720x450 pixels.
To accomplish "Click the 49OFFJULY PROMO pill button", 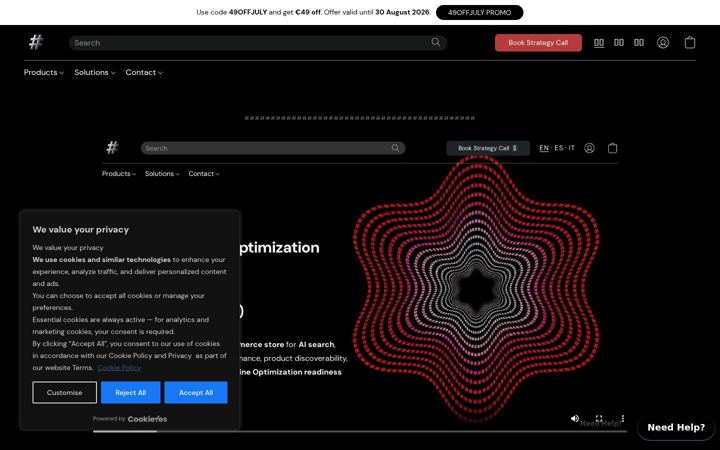I will point(479,12).
